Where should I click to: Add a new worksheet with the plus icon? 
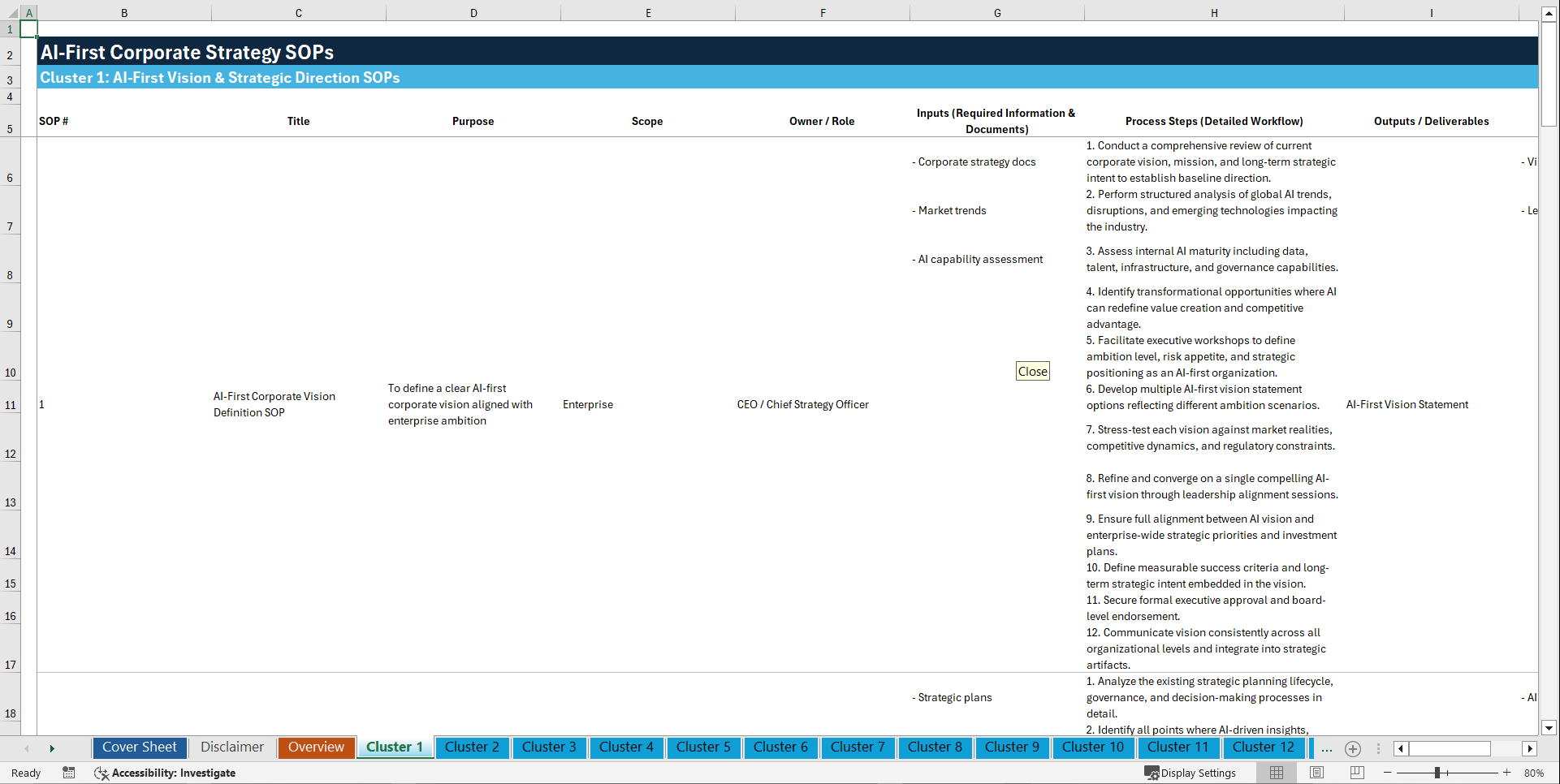1353,748
